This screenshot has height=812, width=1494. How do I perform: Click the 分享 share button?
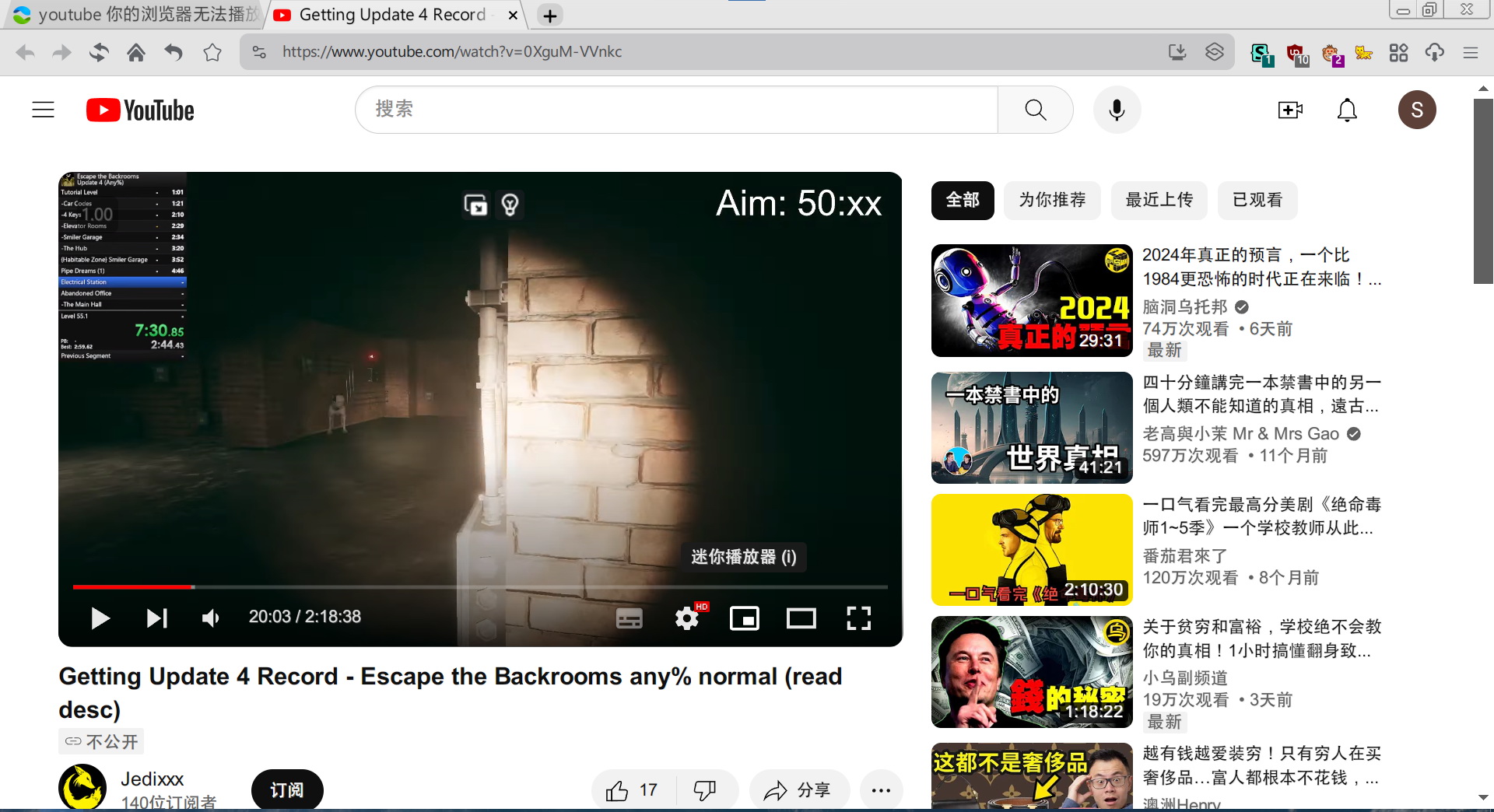pos(798,790)
